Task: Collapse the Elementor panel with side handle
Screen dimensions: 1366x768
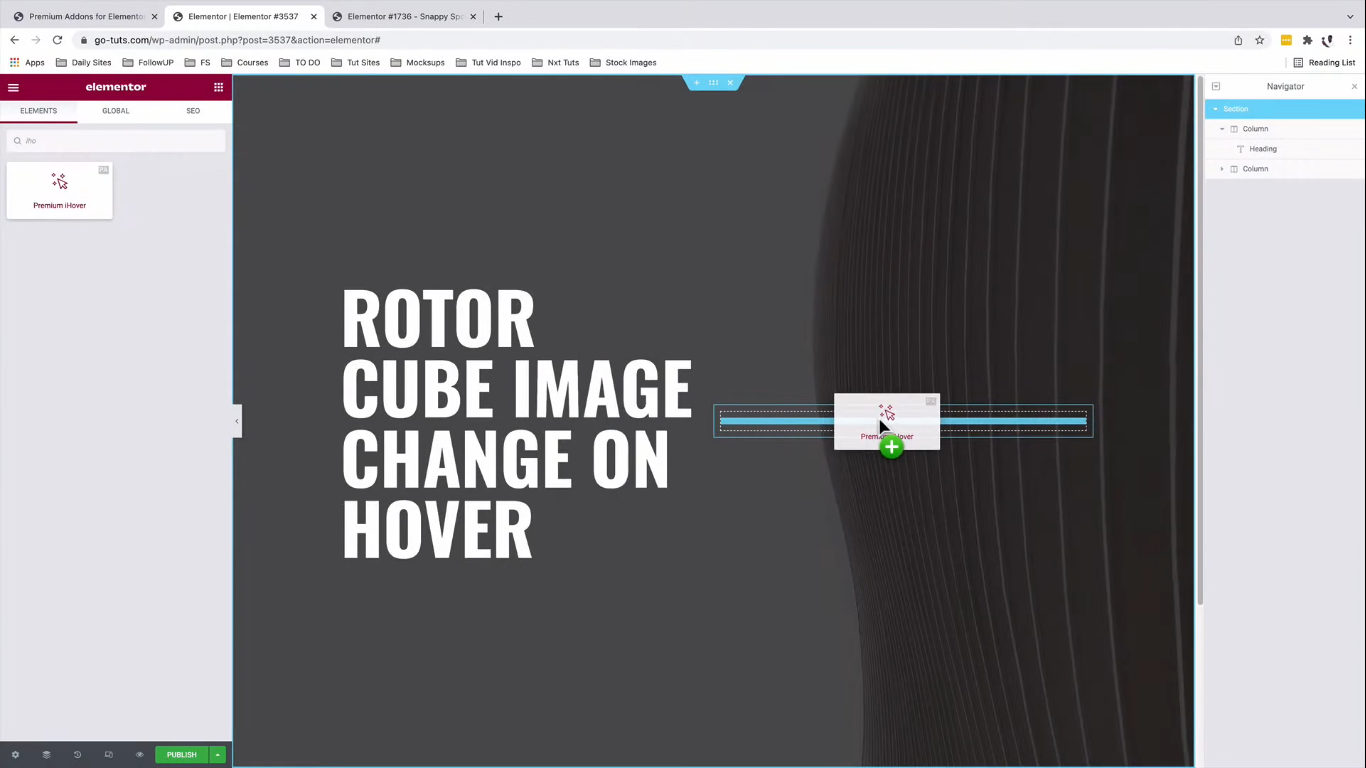Action: 237,421
